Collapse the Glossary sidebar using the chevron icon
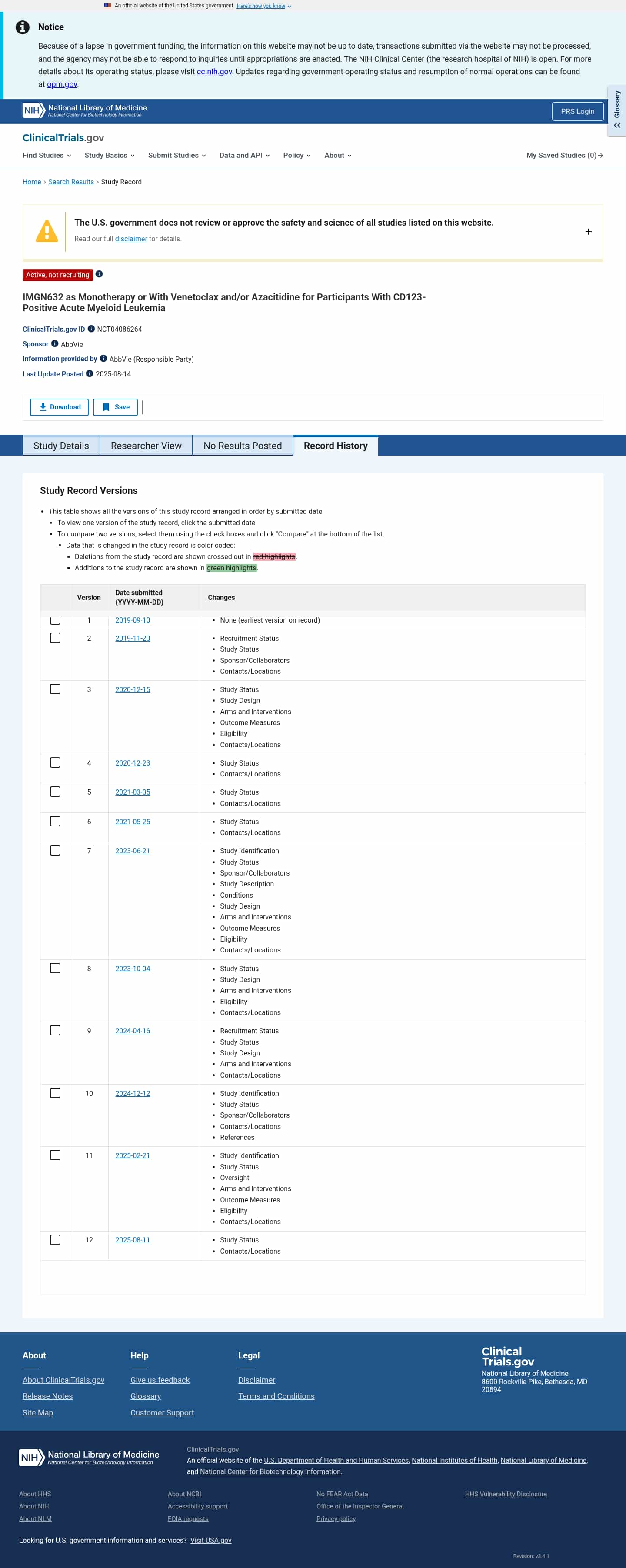The image size is (626, 1568). [617, 125]
